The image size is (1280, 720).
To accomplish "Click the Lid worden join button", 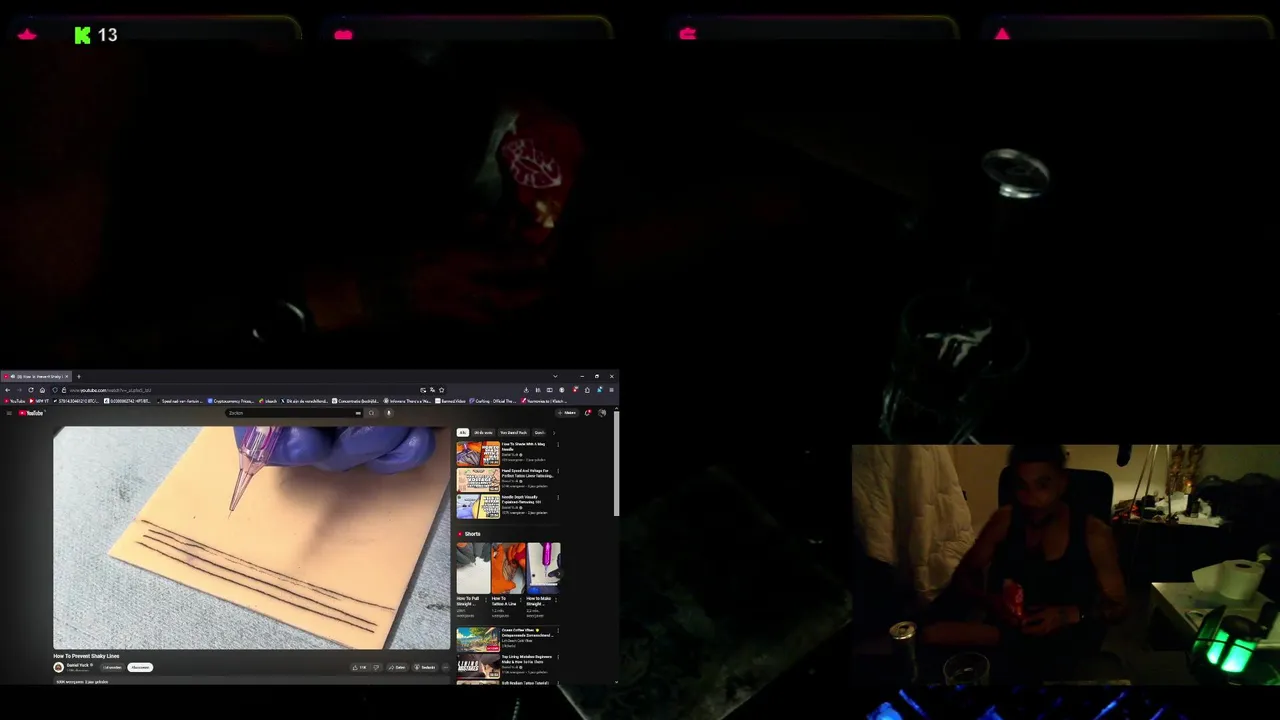I will [112, 667].
